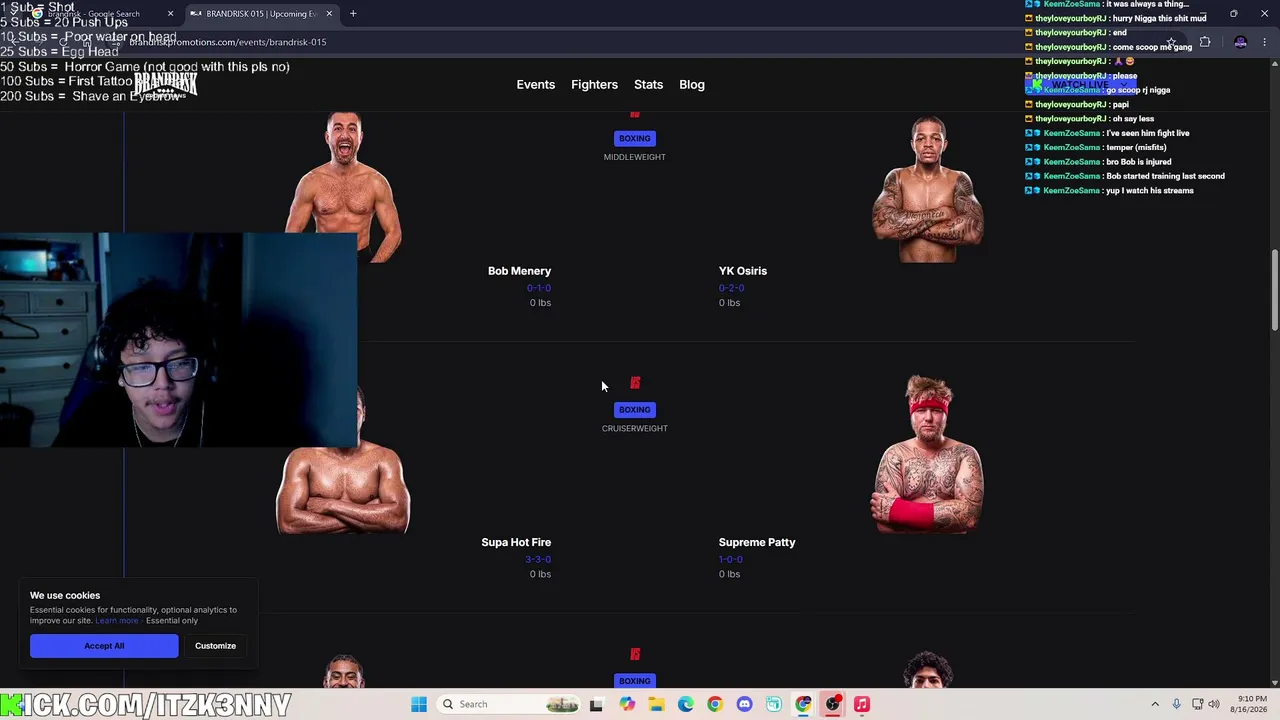This screenshot has width=1280, height=720.
Task: Open OBS Studio from the taskbar
Action: [x=832, y=704]
